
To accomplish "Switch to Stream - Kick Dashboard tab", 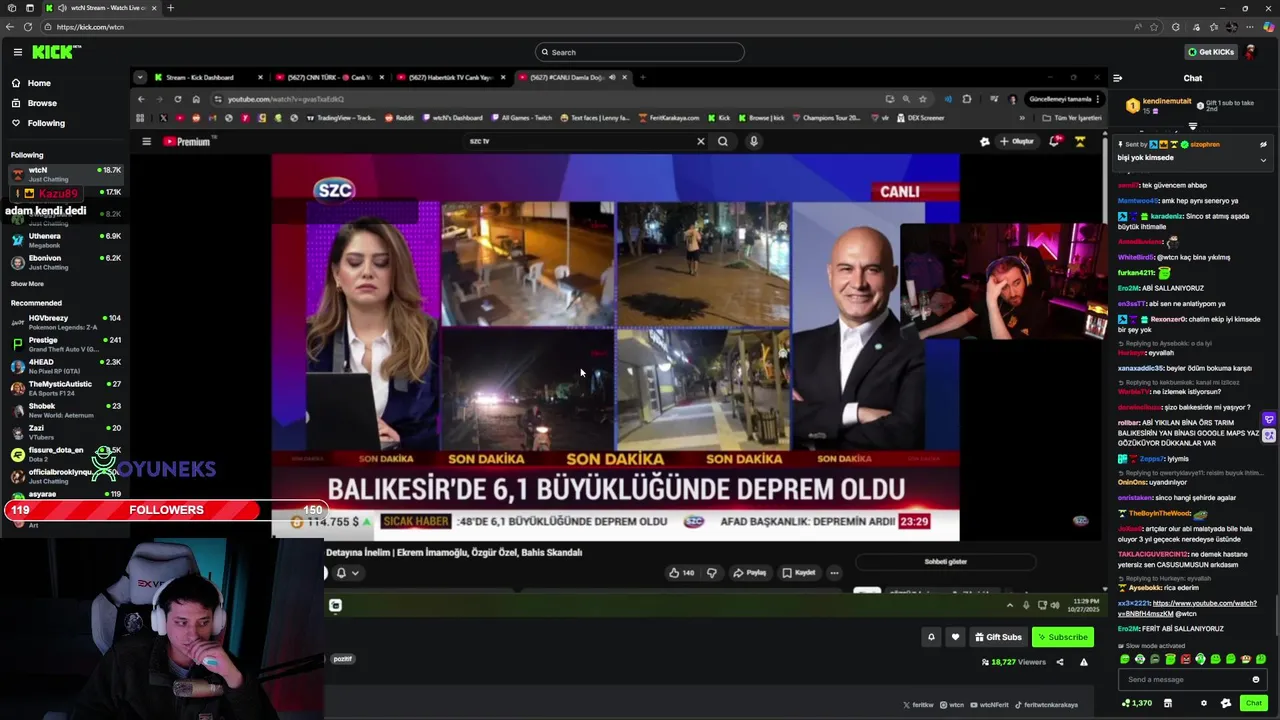I will click(x=208, y=77).
